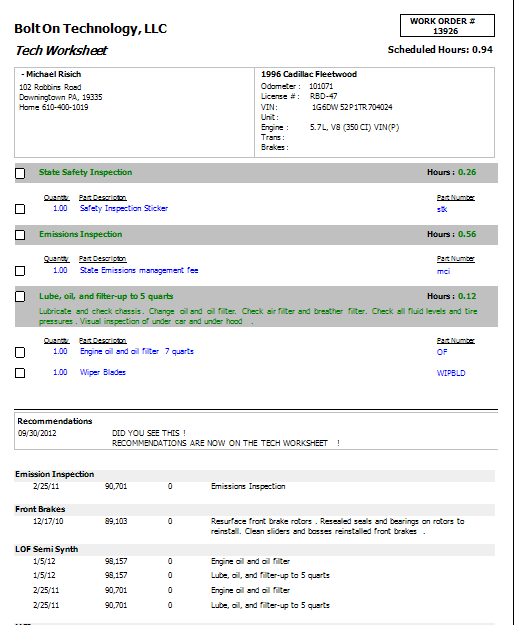Tick Engine oil and oil filter checkbox
The image size is (514, 625).
20,352
